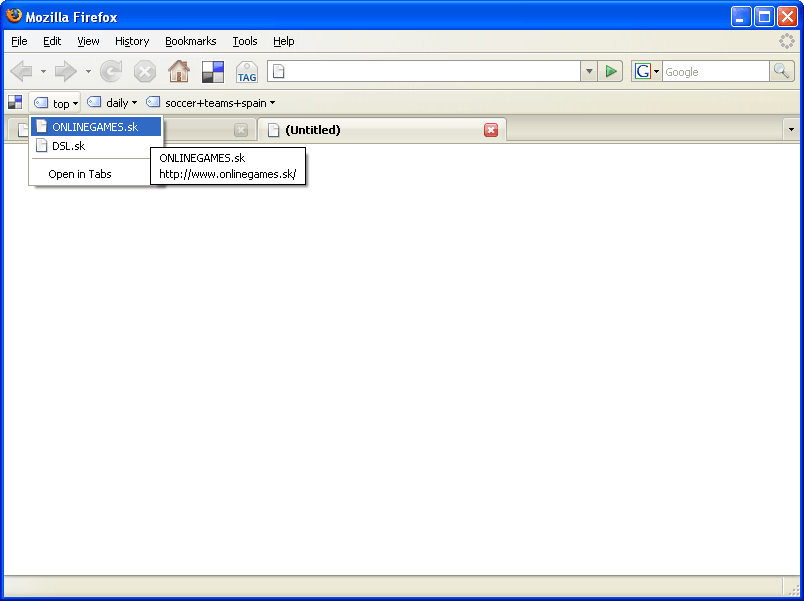Expand the soccer+teams+spain tag dropdown
The width and height of the screenshot is (804, 601).
pyautogui.click(x=211, y=103)
